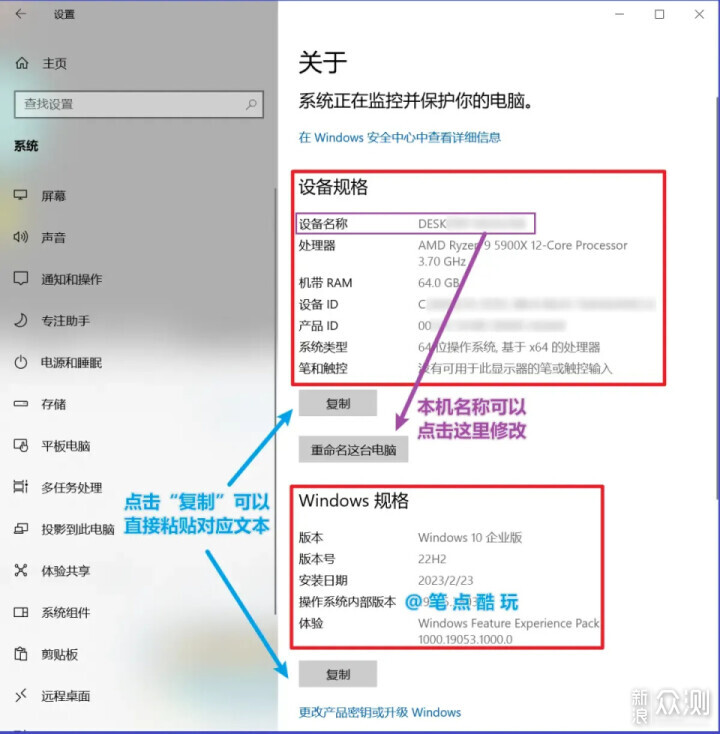Select the 多任务处理 icon
The width and height of the screenshot is (720, 734).
[x=21, y=487]
